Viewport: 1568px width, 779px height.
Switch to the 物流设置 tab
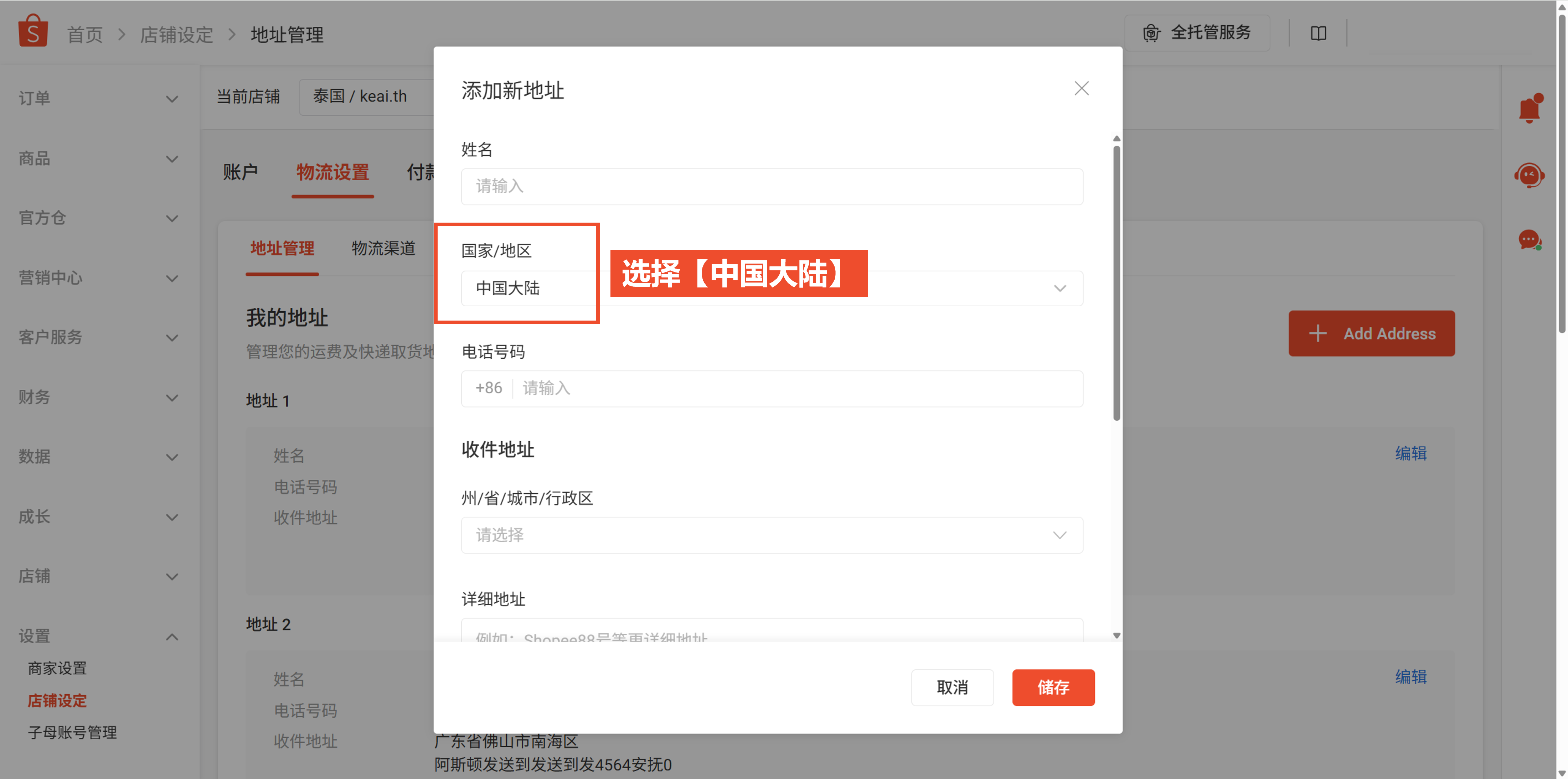click(333, 172)
